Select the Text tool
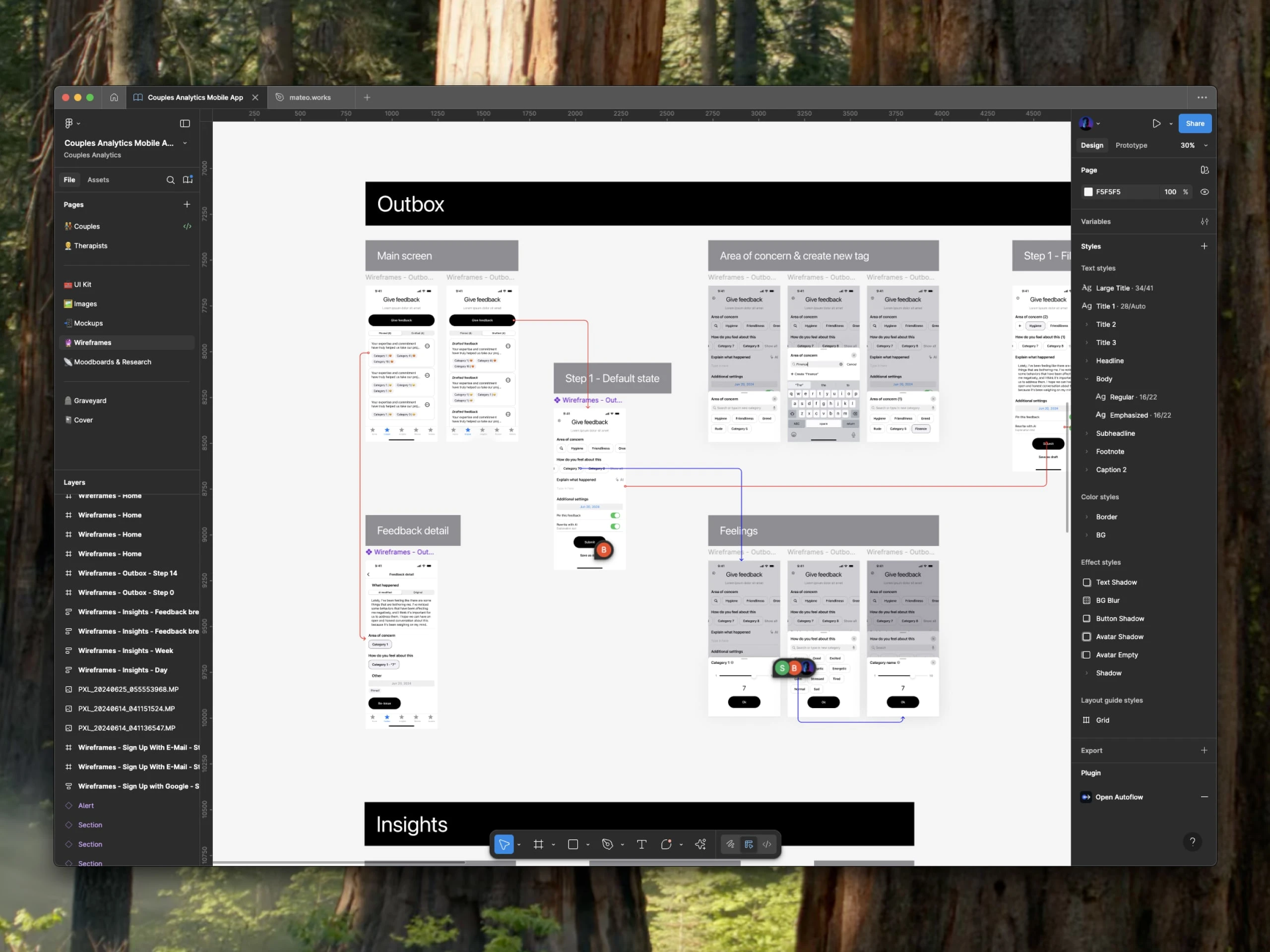The height and width of the screenshot is (952, 1270). pyautogui.click(x=641, y=844)
